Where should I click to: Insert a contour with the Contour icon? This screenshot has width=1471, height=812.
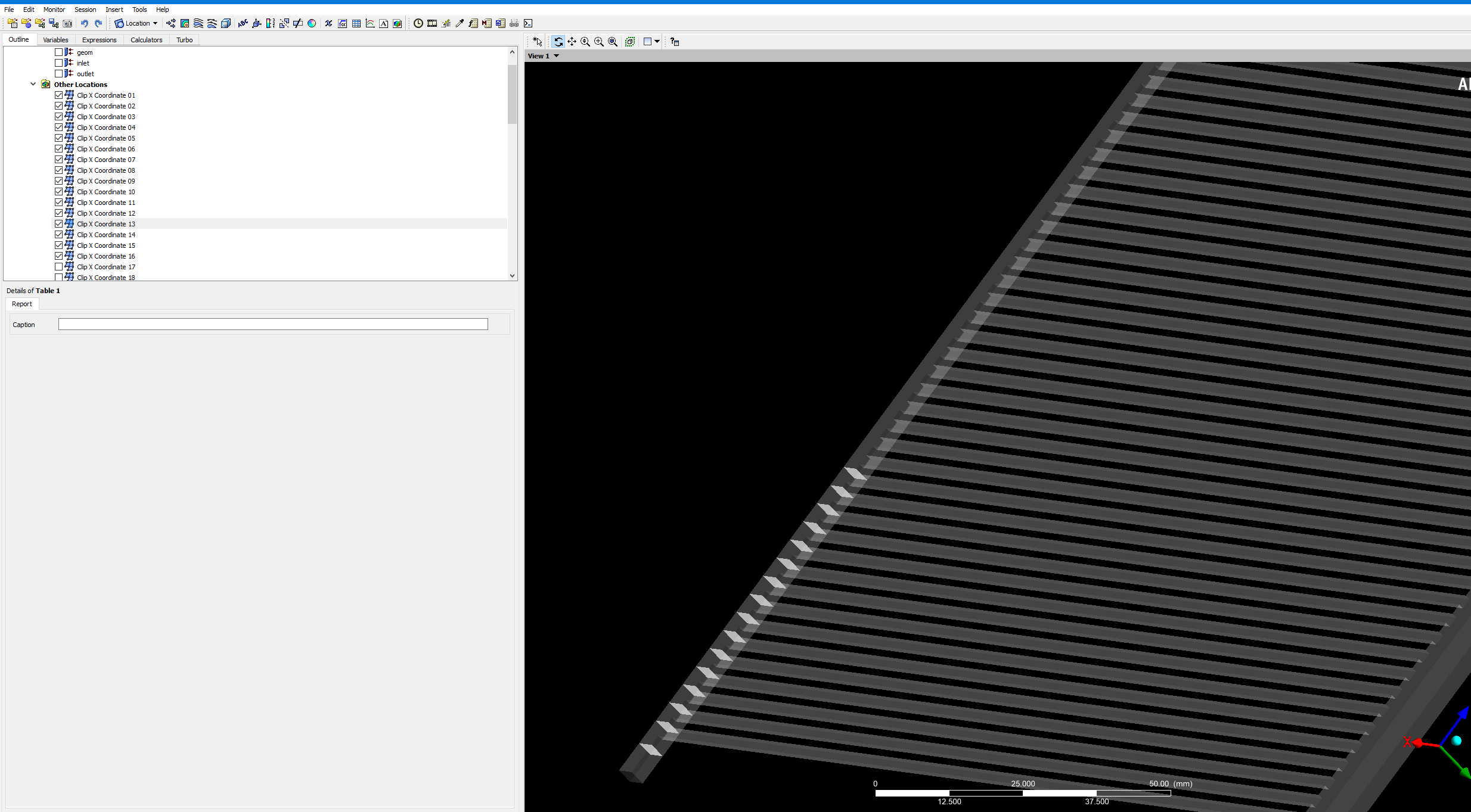pos(185,24)
